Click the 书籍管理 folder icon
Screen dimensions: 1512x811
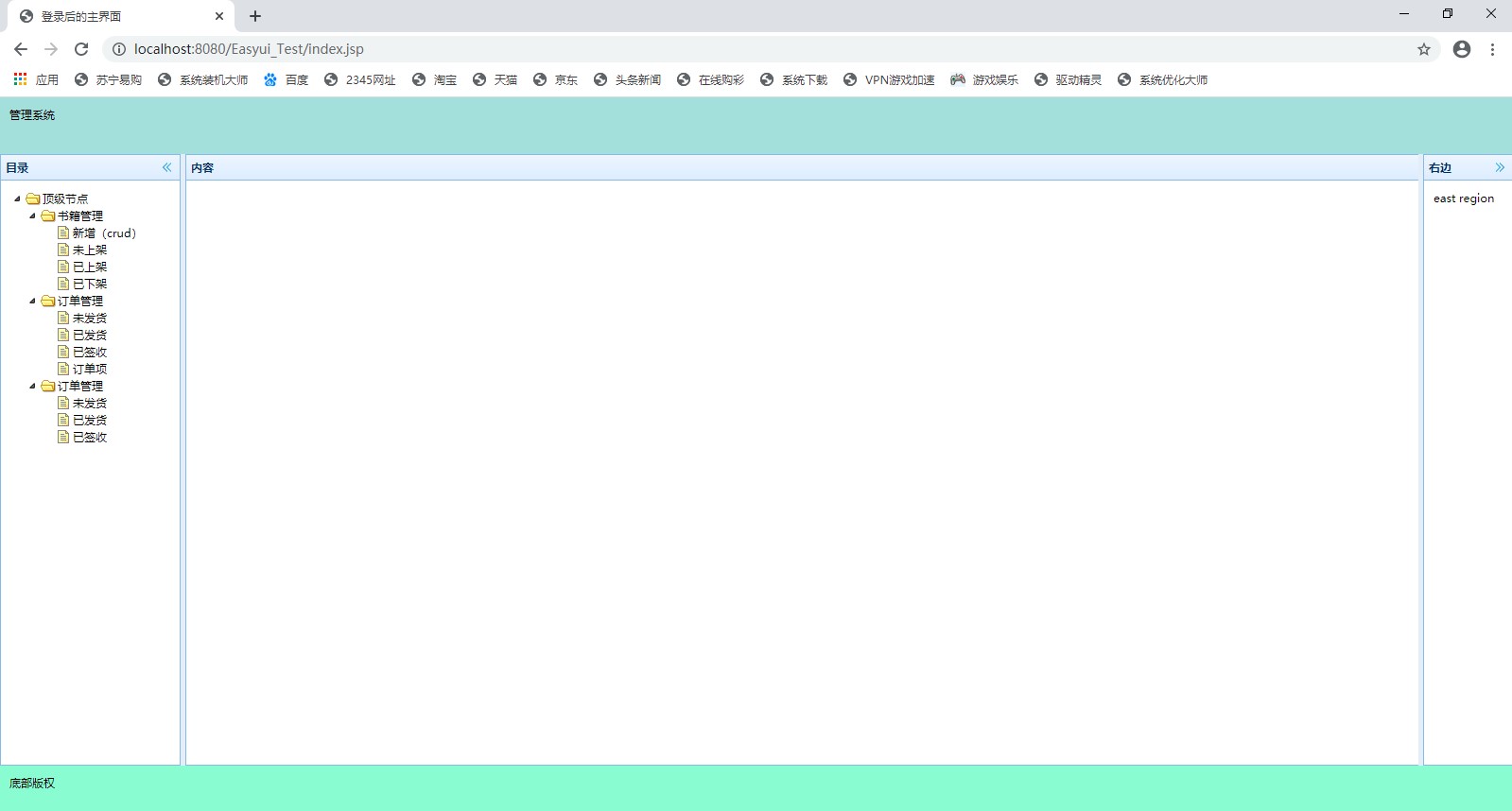48,216
